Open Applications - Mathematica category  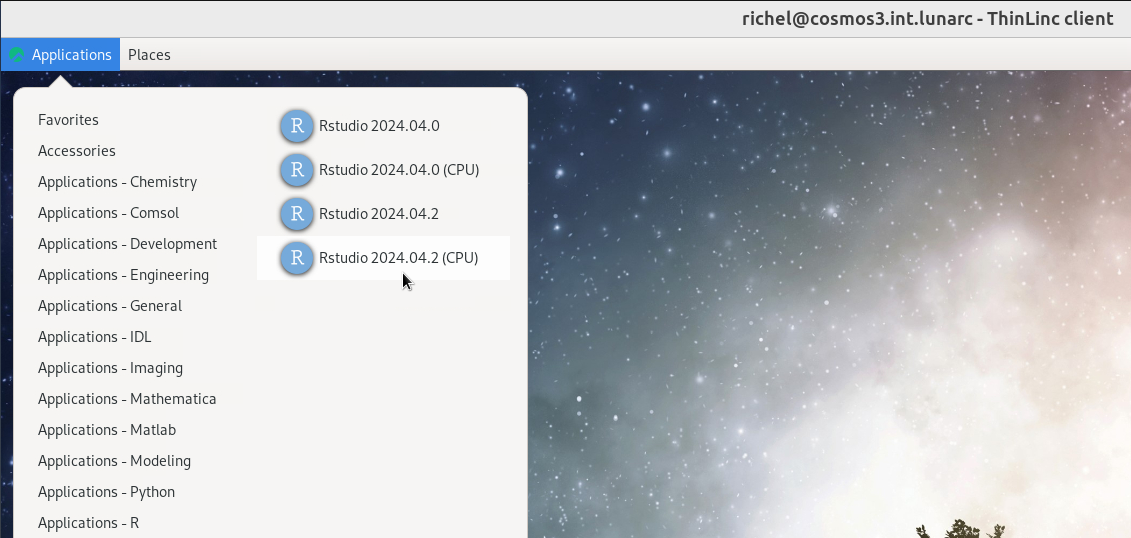click(127, 399)
